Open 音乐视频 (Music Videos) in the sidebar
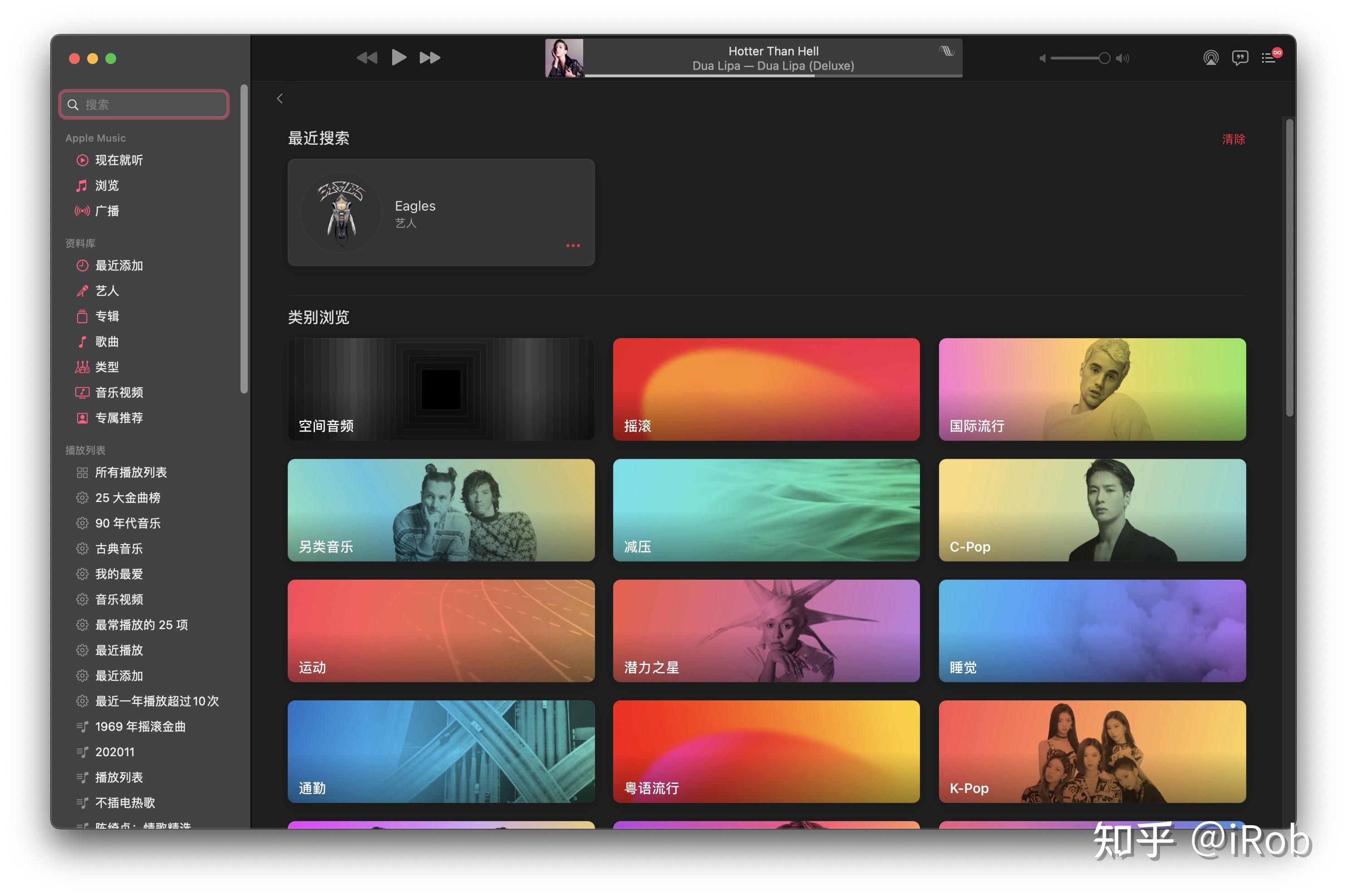The image size is (1347, 896). [118, 392]
